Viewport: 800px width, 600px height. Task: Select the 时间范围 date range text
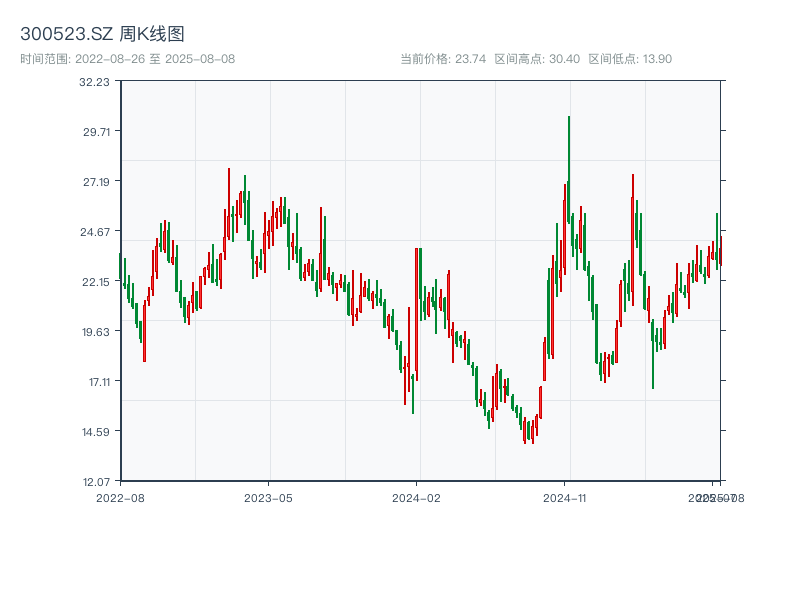pos(127,59)
